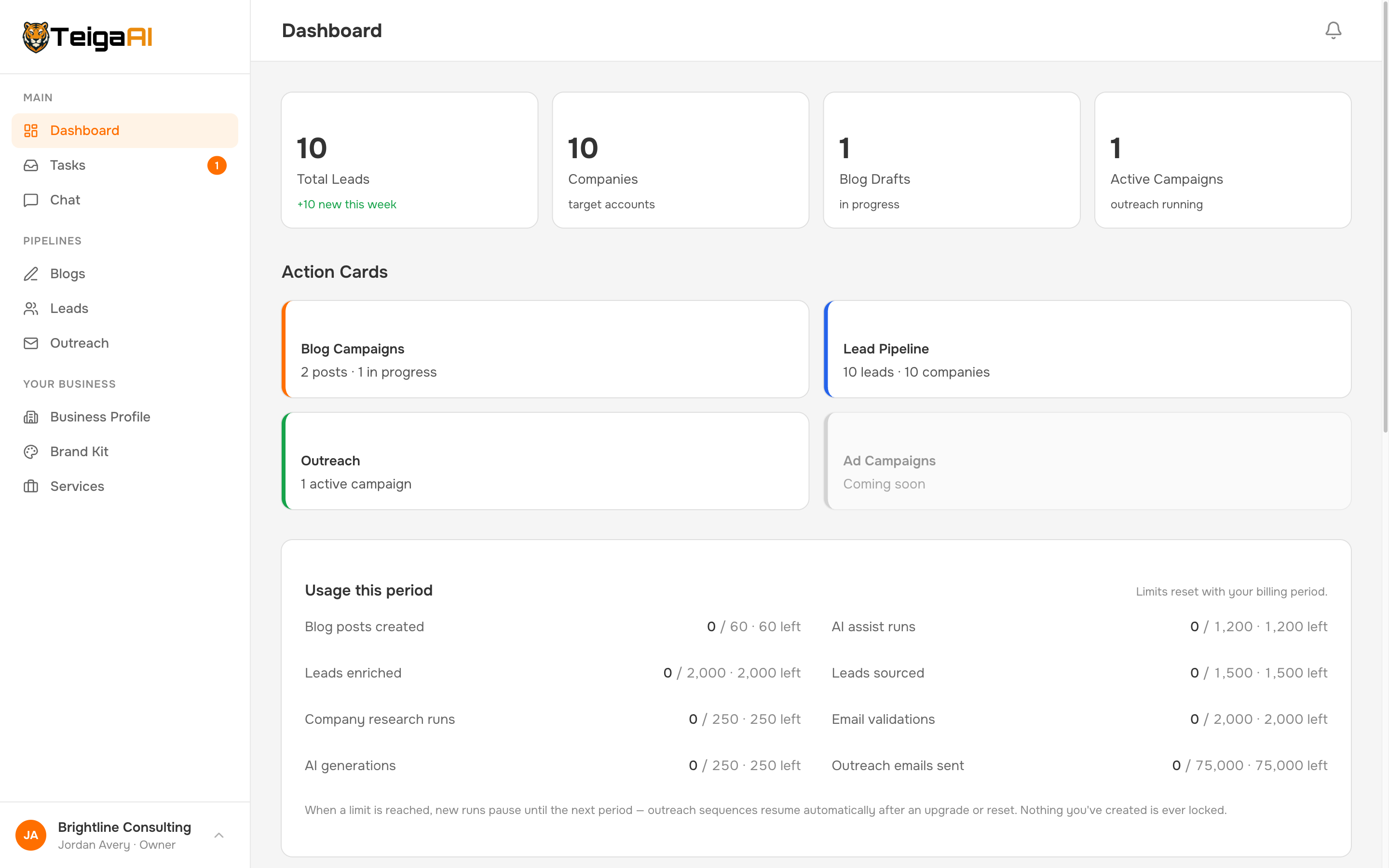Click 'AI generations' usage row
This screenshot has width=1389, height=868.
pos(553,766)
